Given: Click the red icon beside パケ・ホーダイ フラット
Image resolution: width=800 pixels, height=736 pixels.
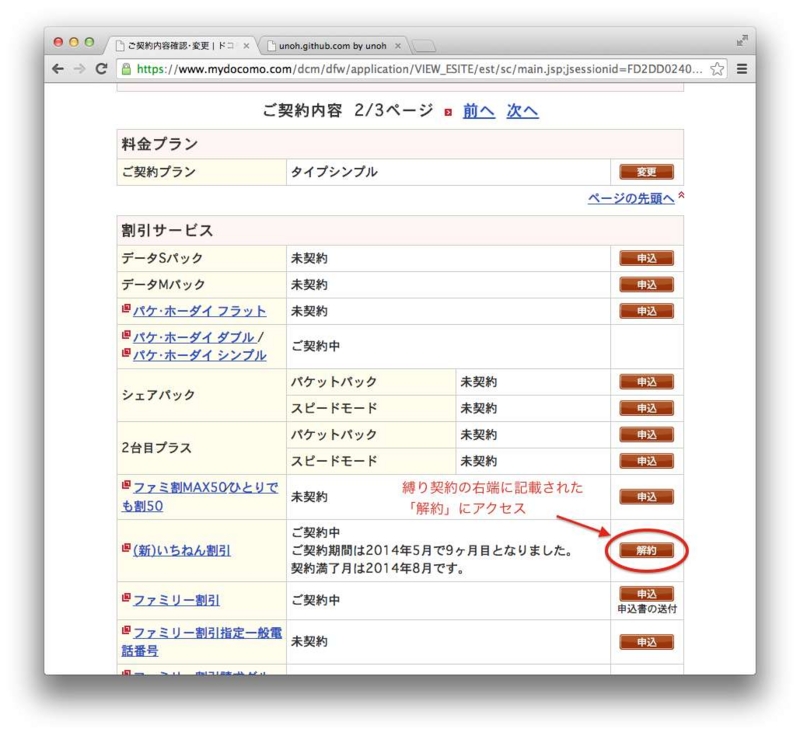Looking at the screenshot, I should click(126, 309).
